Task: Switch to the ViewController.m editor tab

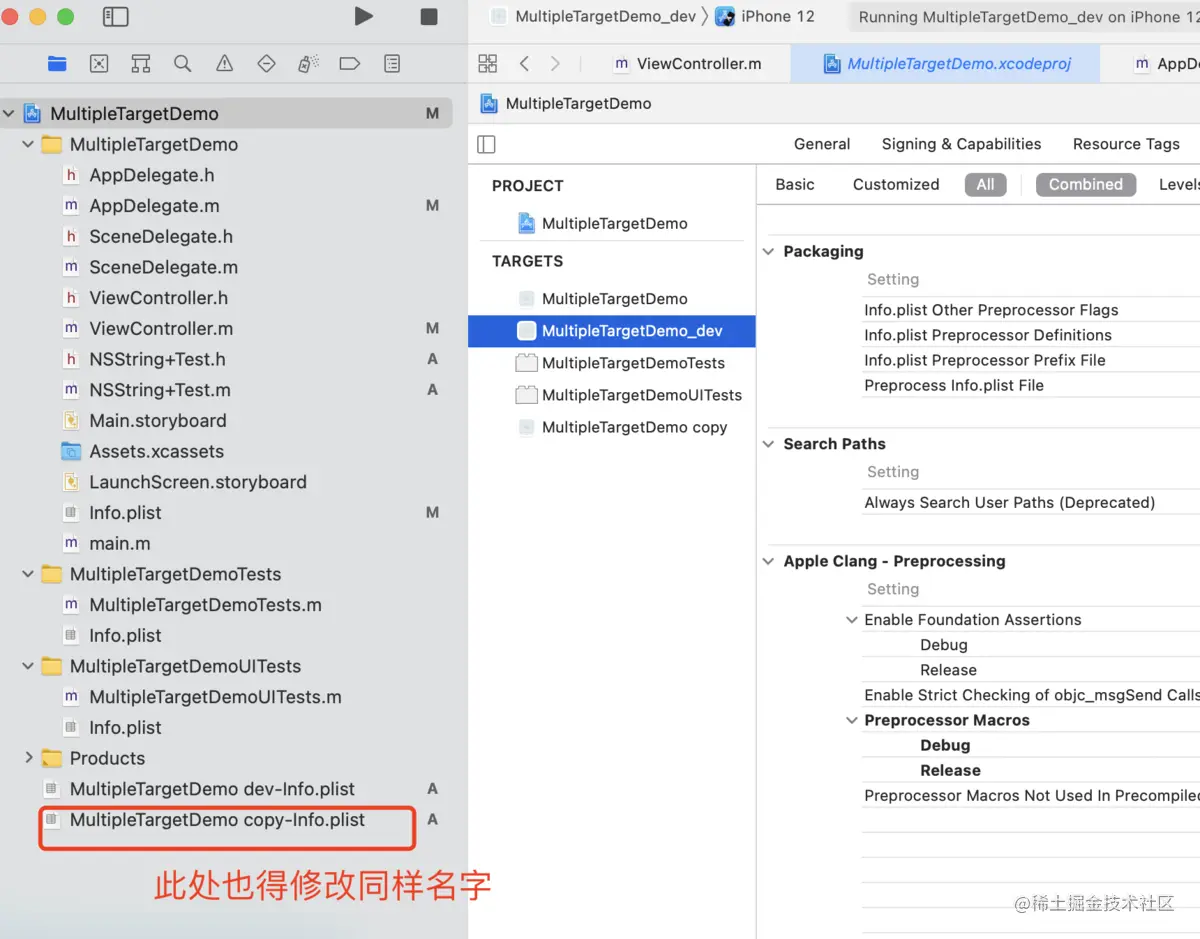Action: pos(688,64)
